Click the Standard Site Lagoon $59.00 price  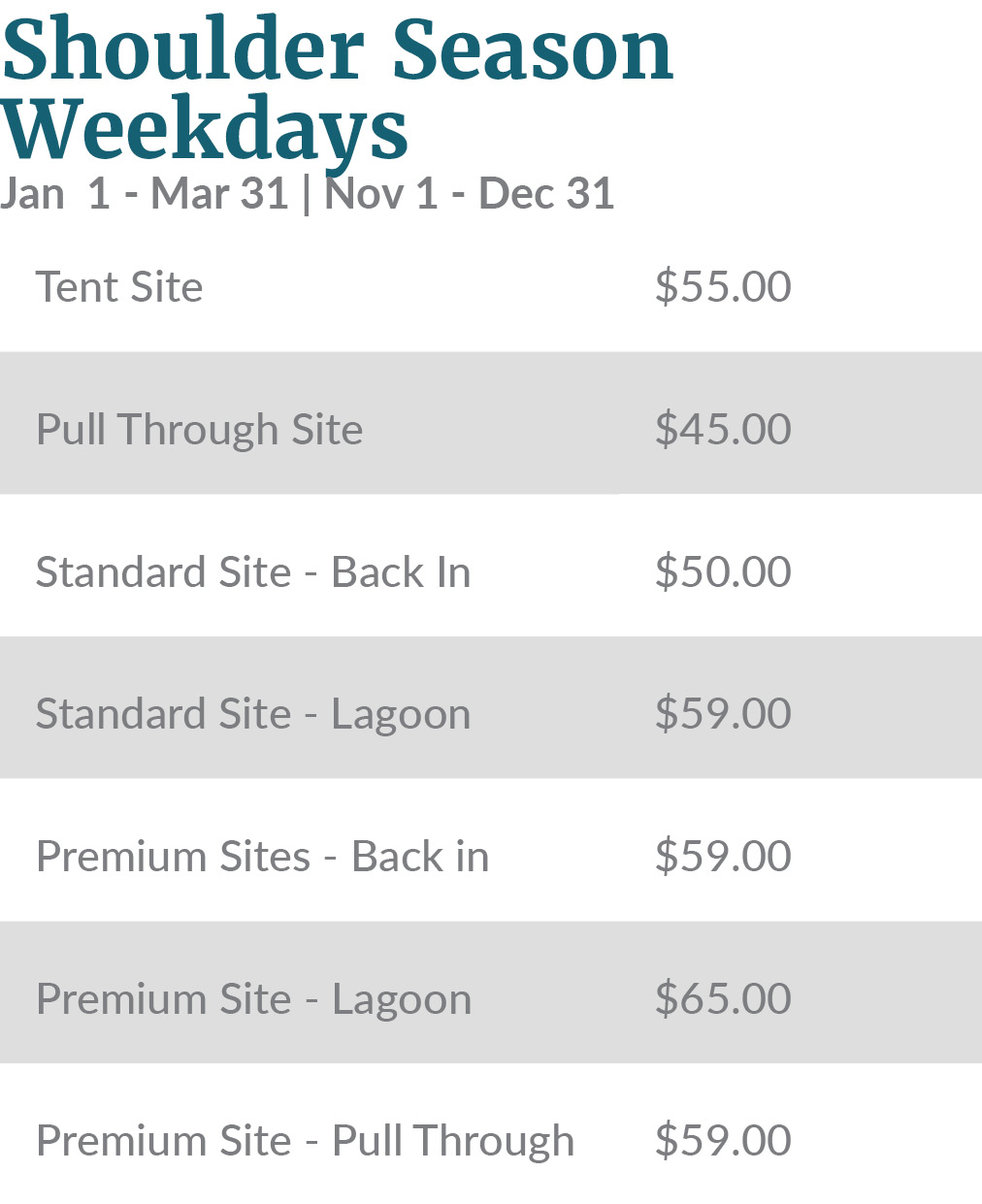click(x=723, y=714)
